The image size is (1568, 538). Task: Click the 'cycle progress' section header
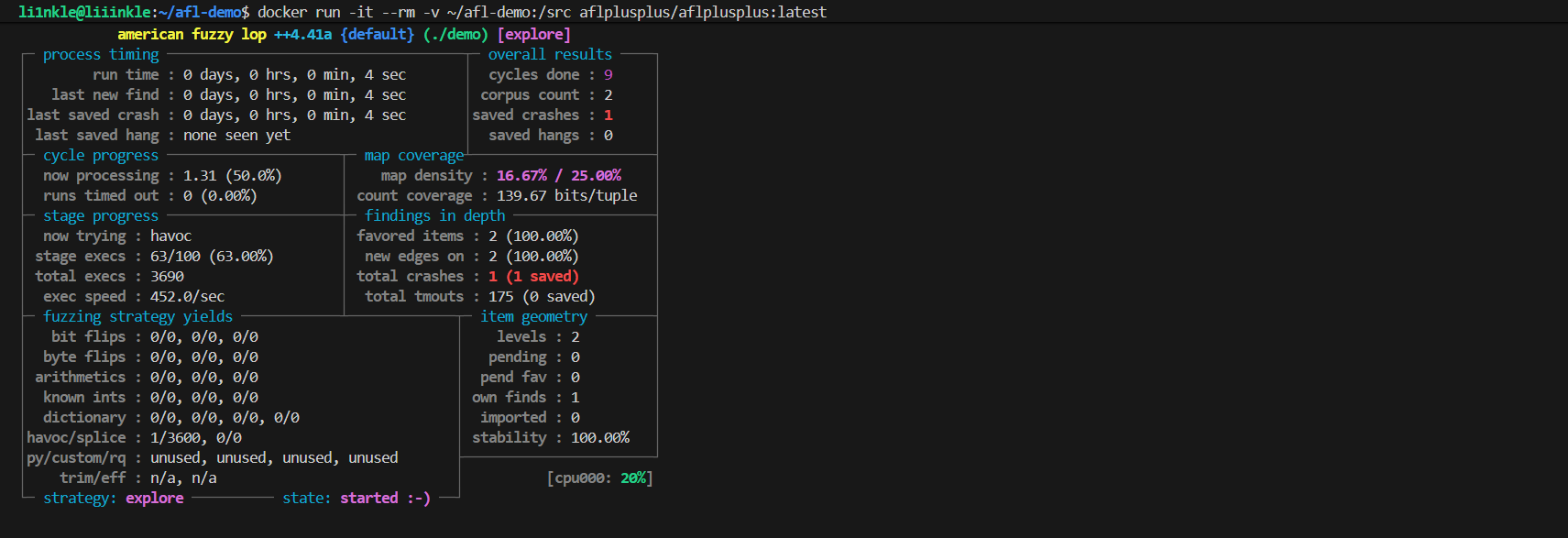click(x=101, y=155)
